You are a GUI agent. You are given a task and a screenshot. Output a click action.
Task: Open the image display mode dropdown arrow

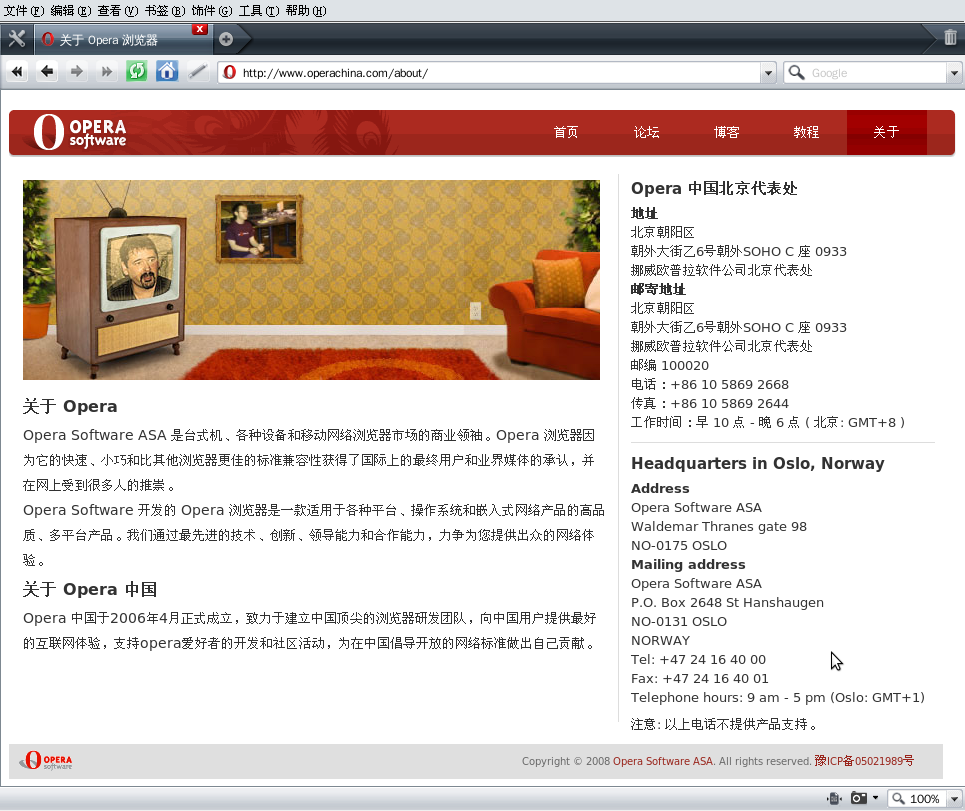point(875,798)
